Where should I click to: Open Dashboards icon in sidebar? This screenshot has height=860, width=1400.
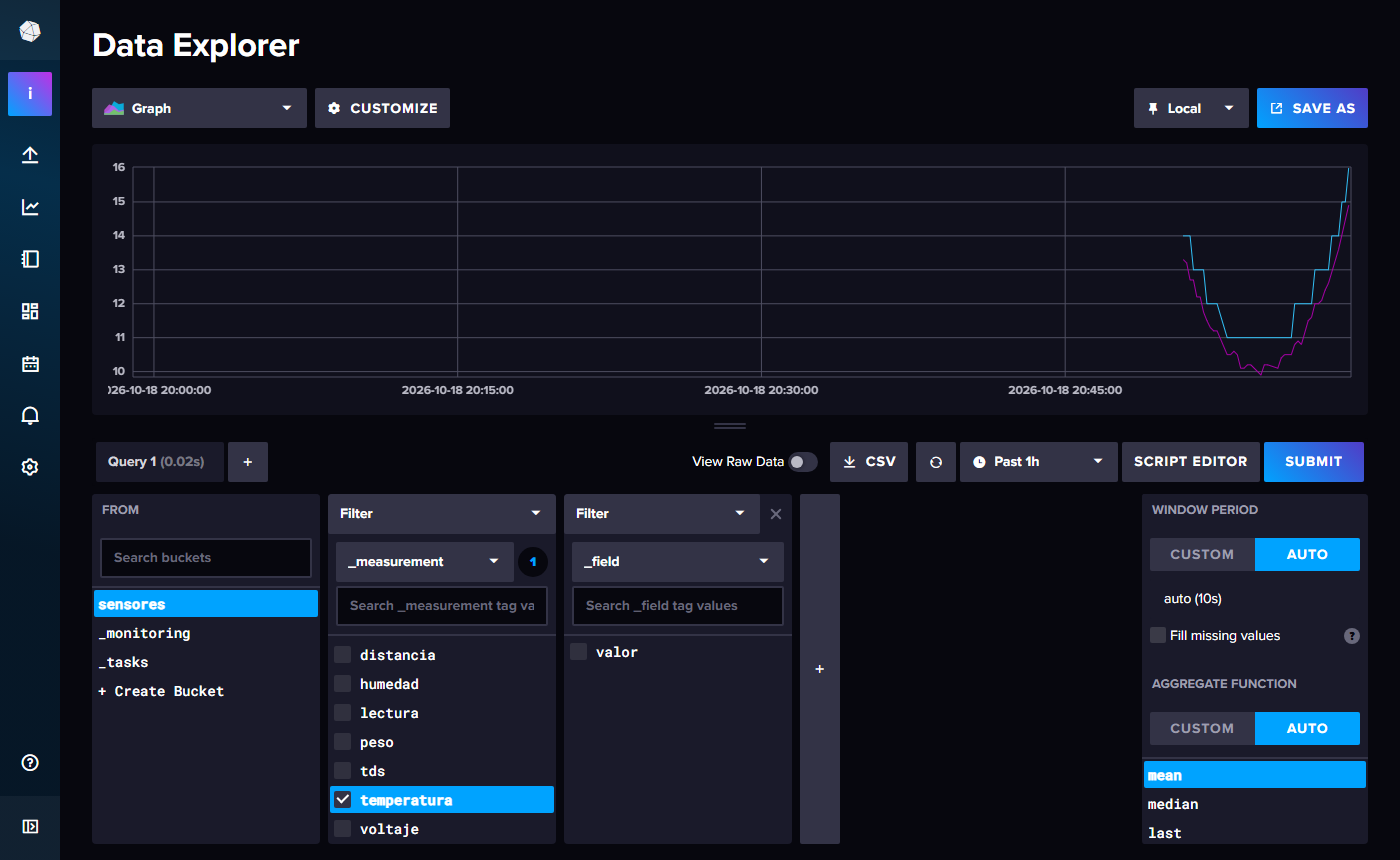click(x=30, y=311)
